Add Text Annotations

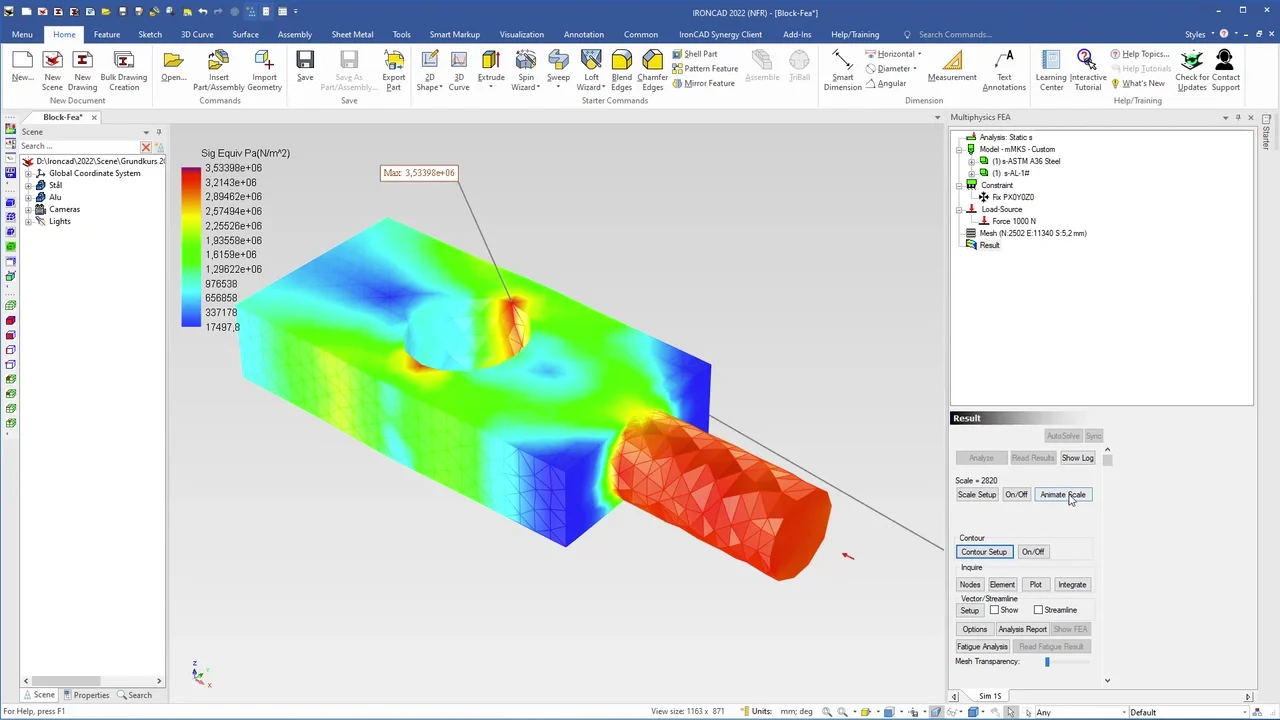[1004, 70]
